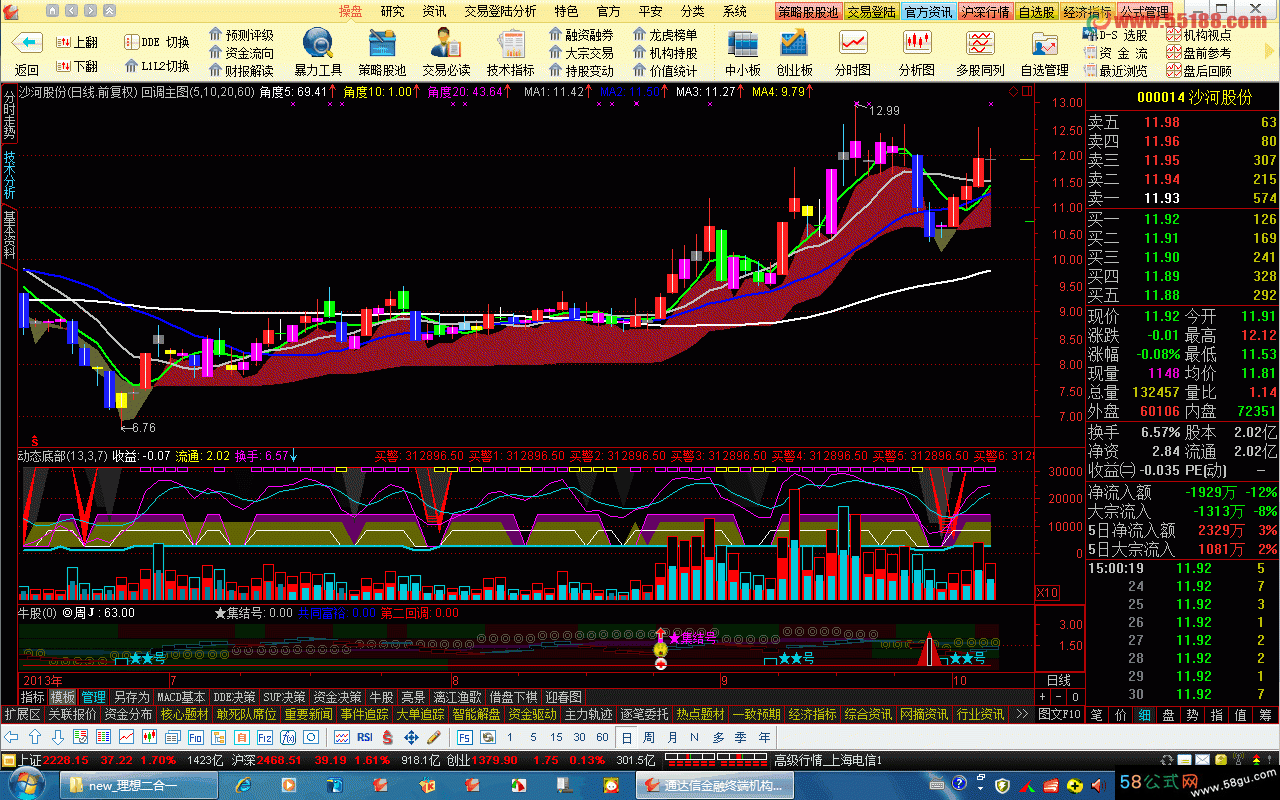Click 下翻 page-down toolbar item

pos(77,66)
